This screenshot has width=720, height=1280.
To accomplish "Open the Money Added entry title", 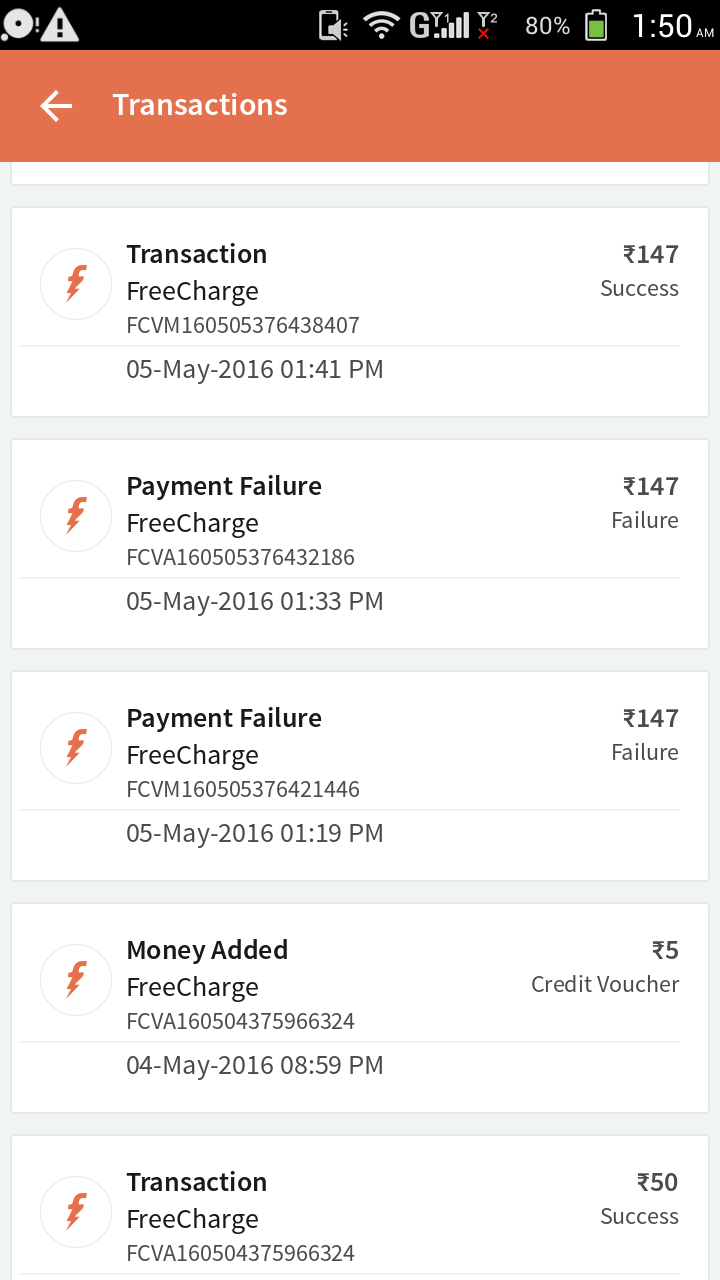I will pyautogui.click(x=207, y=950).
